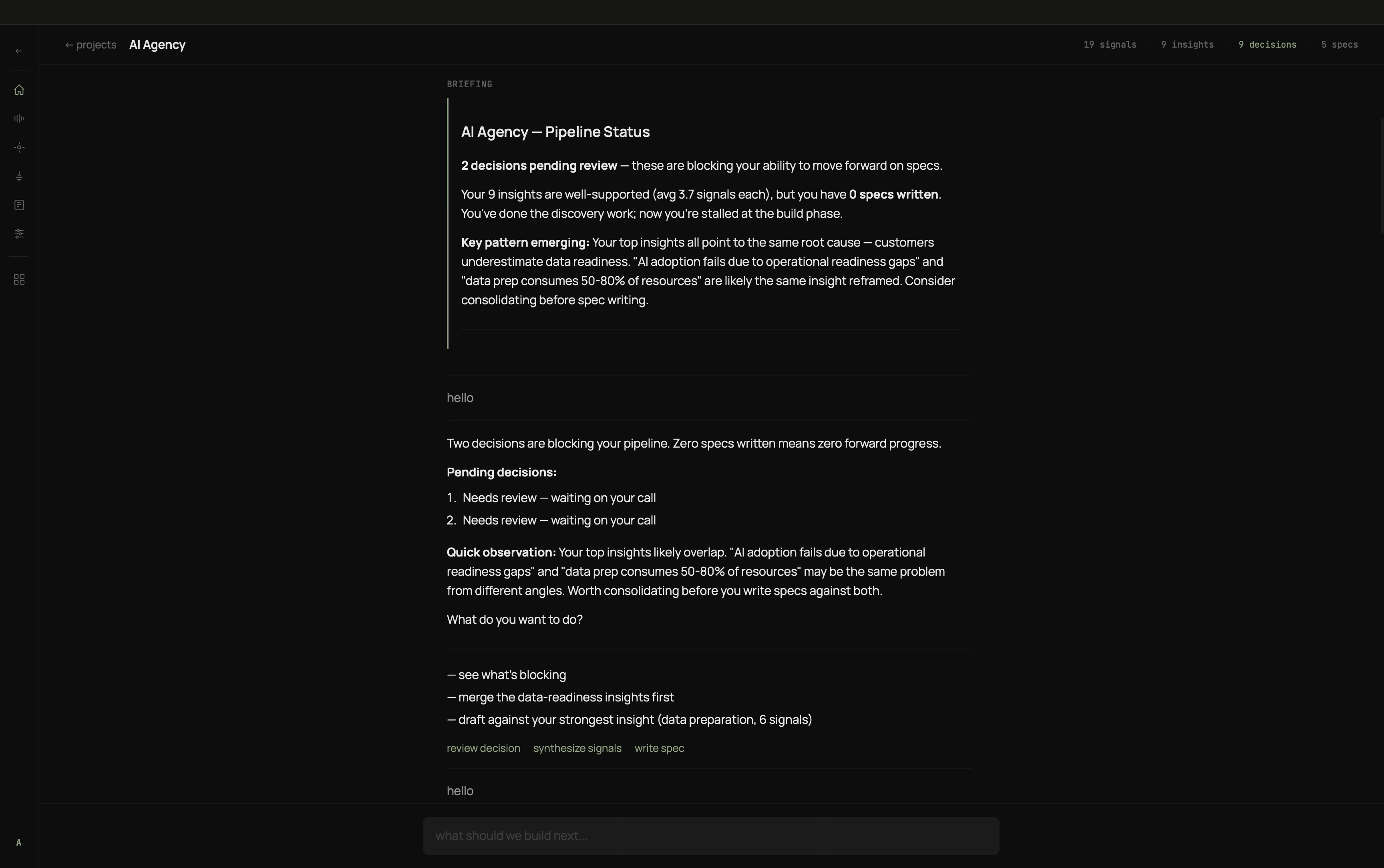
Task: Open the signals waveform icon in sidebar
Action: pyautogui.click(x=18, y=118)
